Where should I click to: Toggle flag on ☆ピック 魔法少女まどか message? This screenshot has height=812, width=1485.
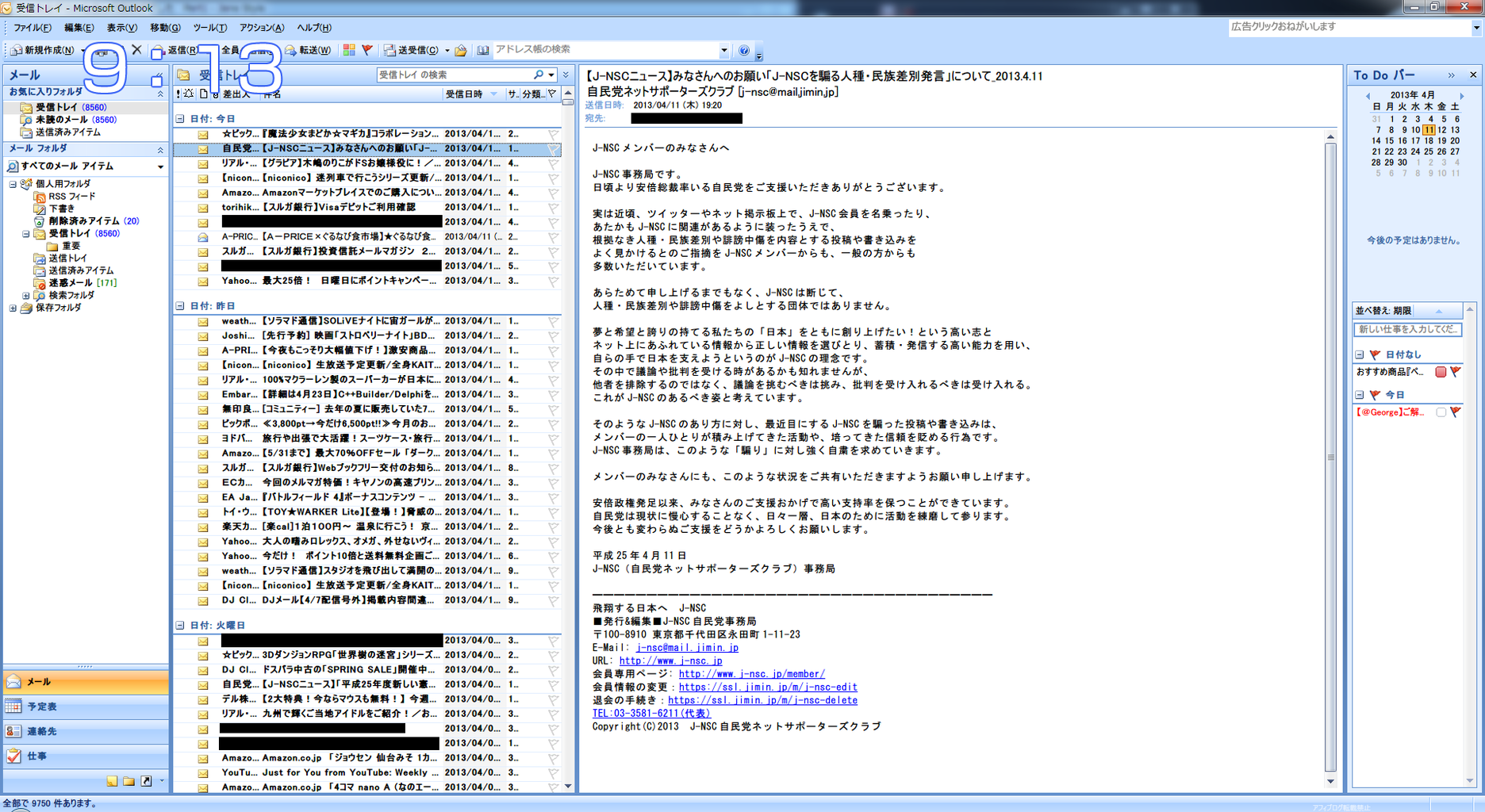point(553,134)
